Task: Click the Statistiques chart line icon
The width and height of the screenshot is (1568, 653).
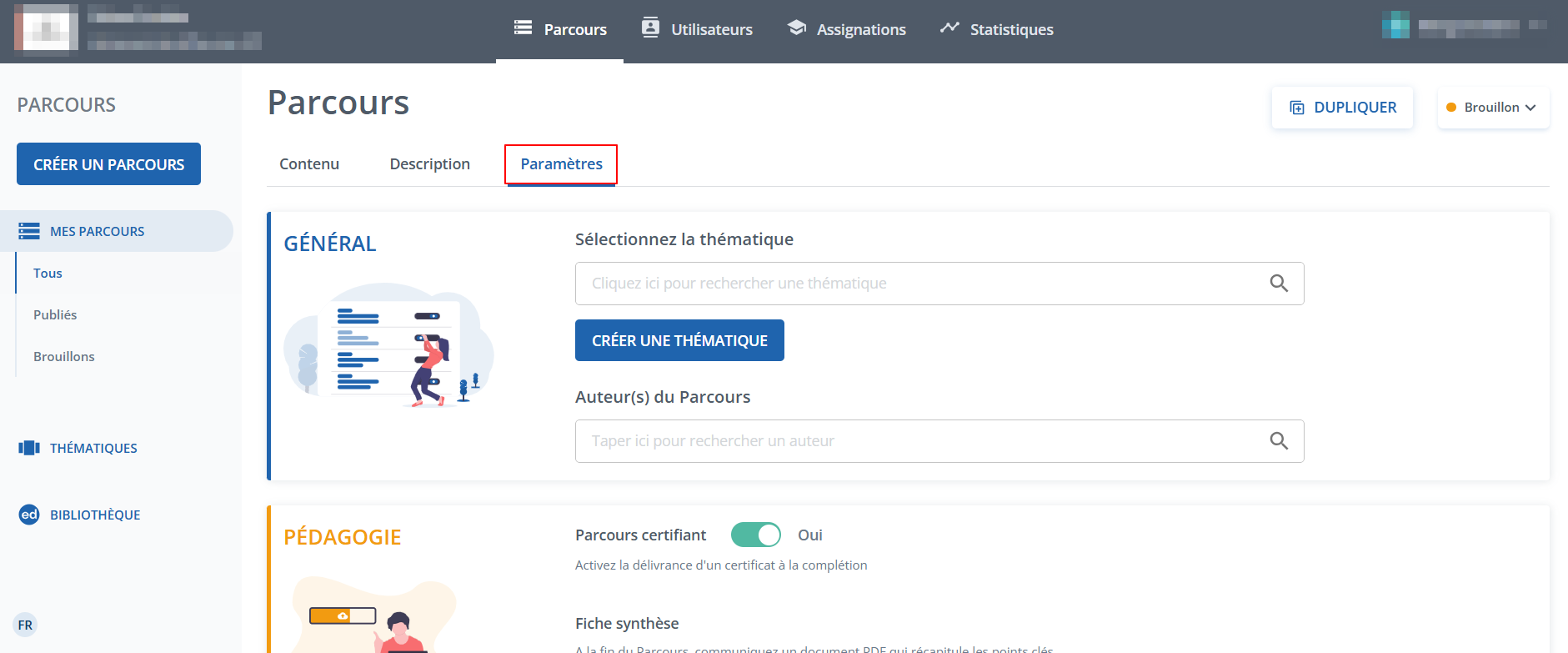Action: pyautogui.click(x=949, y=28)
